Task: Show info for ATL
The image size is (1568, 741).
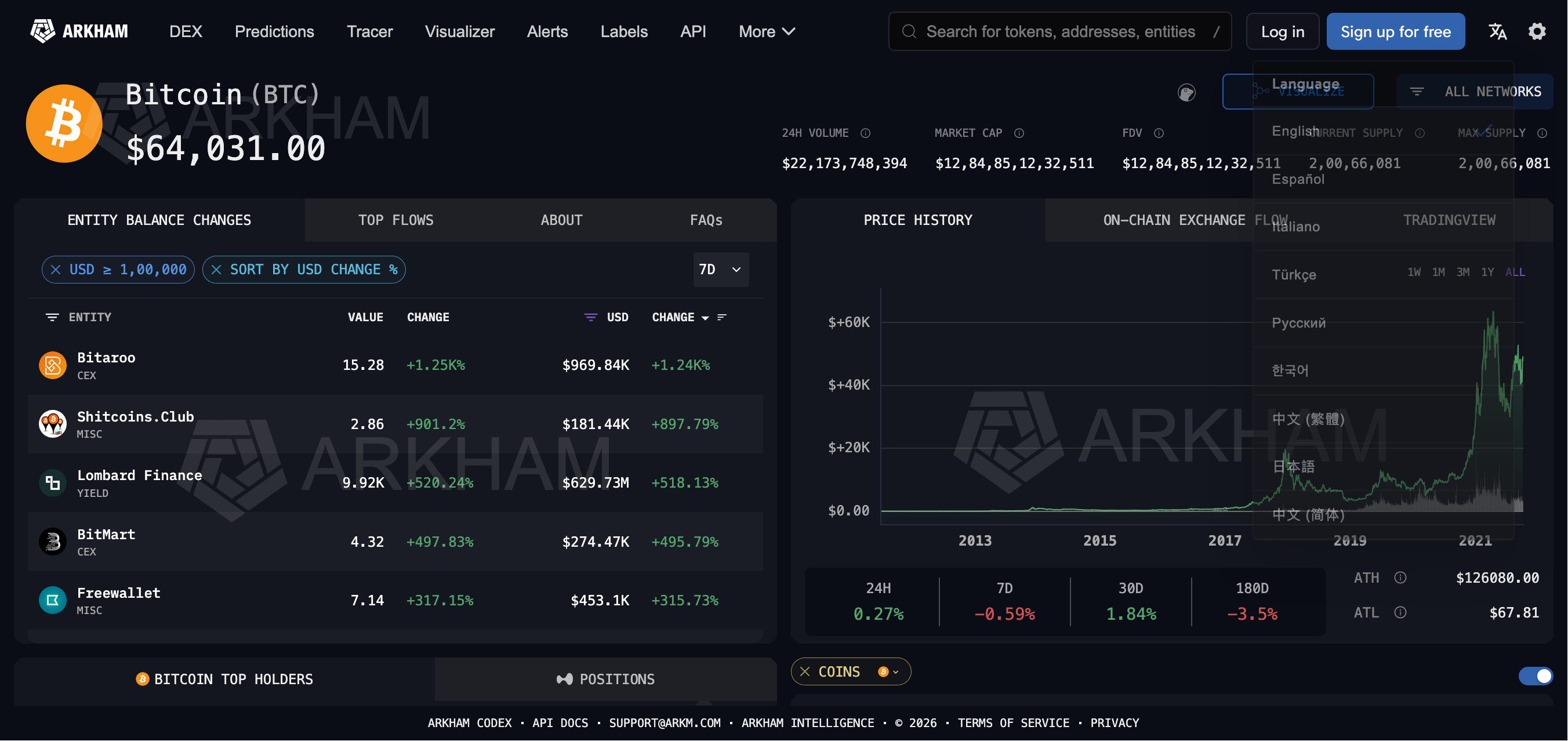Action: (x=1400, y=613)
